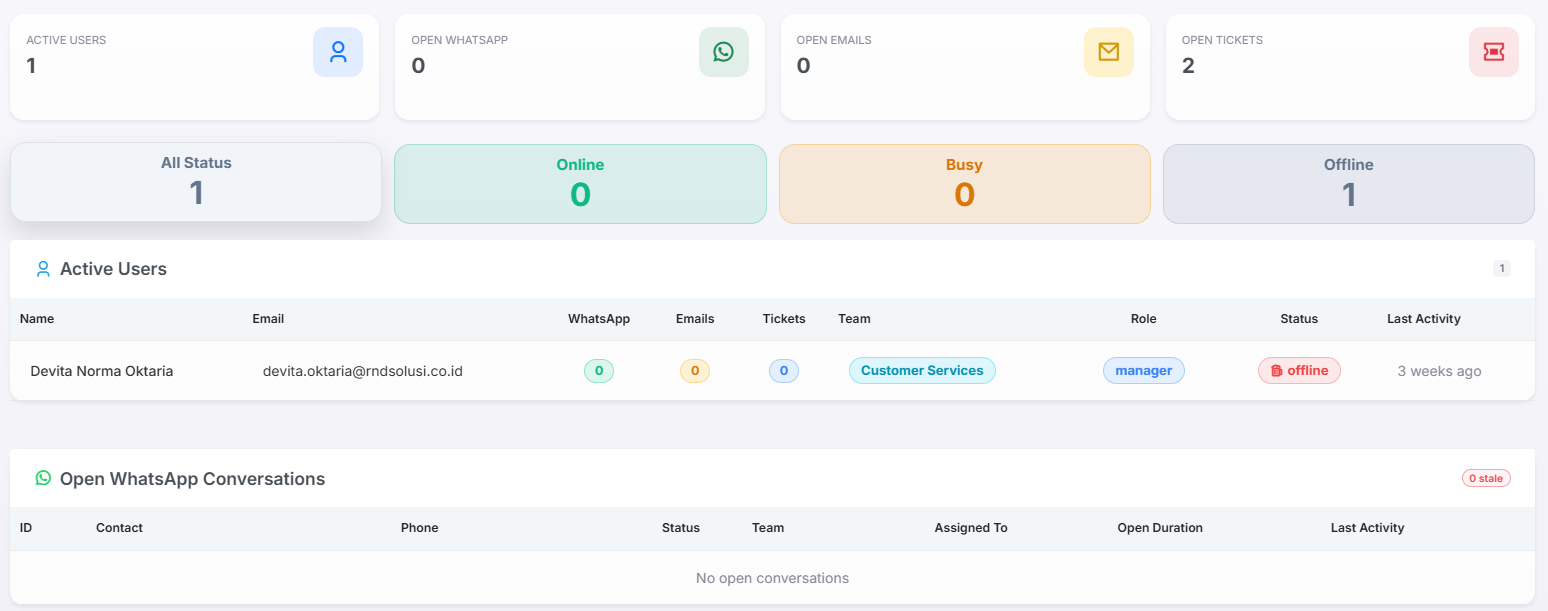Open the Customer Services team tag
Image resolution: width=1548 pixels, height=611 pixels.
click(x=922, y=371)
